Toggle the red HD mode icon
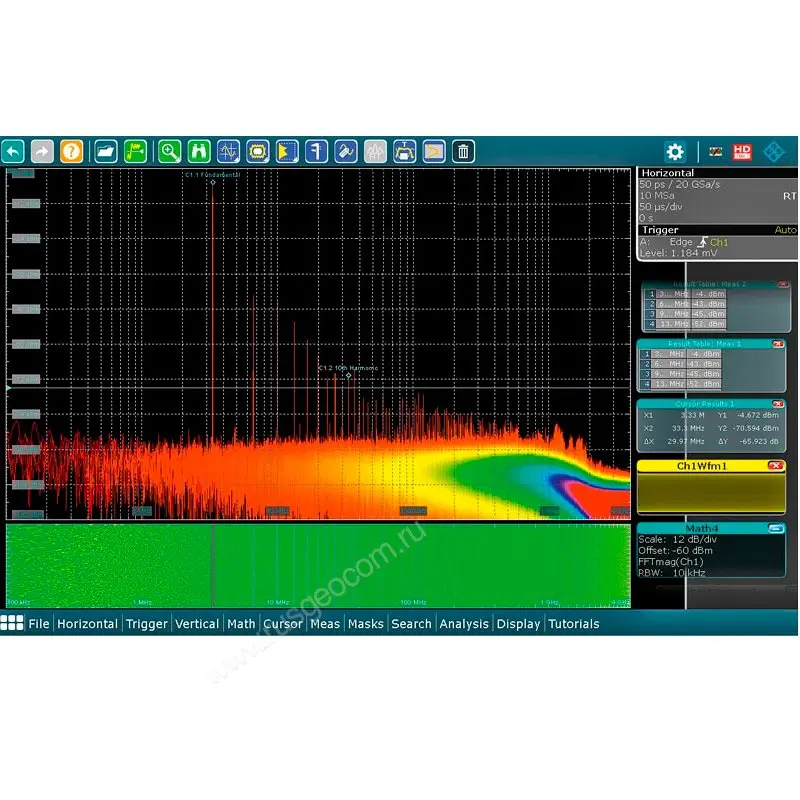Screen dimensions: 800x800 pyautogui.click(x=742, y=151)
